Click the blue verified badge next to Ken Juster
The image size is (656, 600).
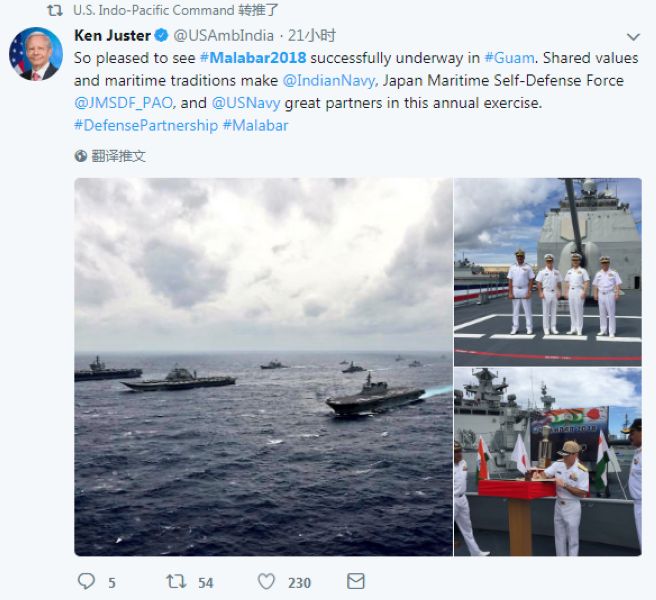[161, 36]
